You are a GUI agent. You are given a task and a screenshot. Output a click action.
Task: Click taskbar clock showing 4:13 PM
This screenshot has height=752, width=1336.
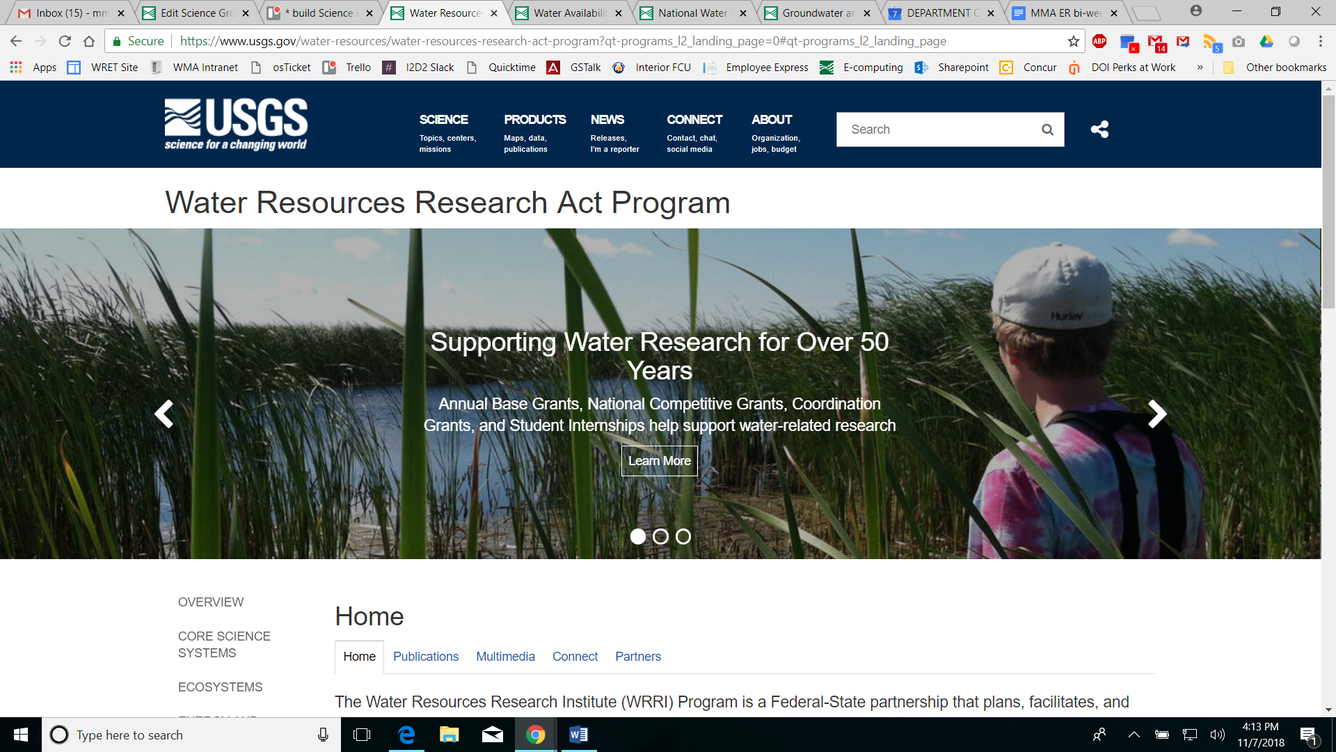click(x=1260, y=735)
